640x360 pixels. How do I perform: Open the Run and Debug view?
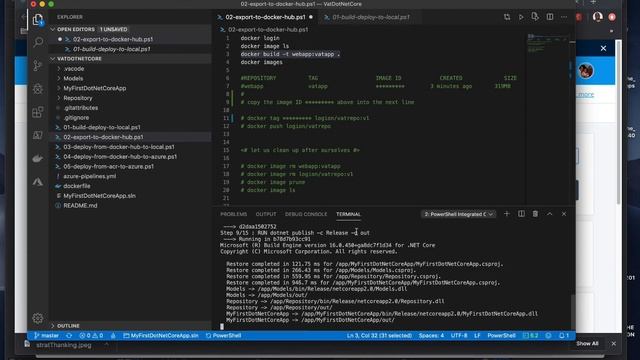coord(38,89)
